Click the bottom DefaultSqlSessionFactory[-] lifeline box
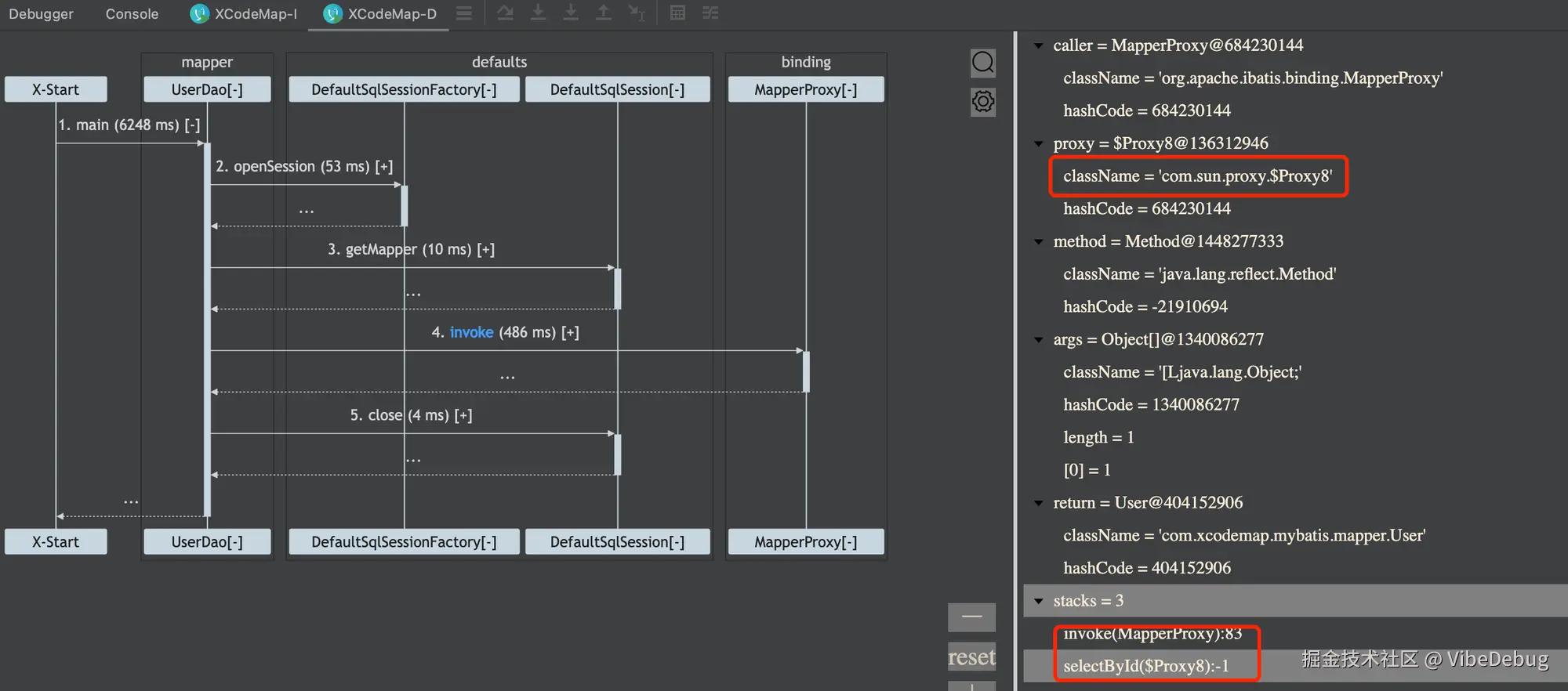The width and height of the screenshot is (1568, 691). (404, 541)
